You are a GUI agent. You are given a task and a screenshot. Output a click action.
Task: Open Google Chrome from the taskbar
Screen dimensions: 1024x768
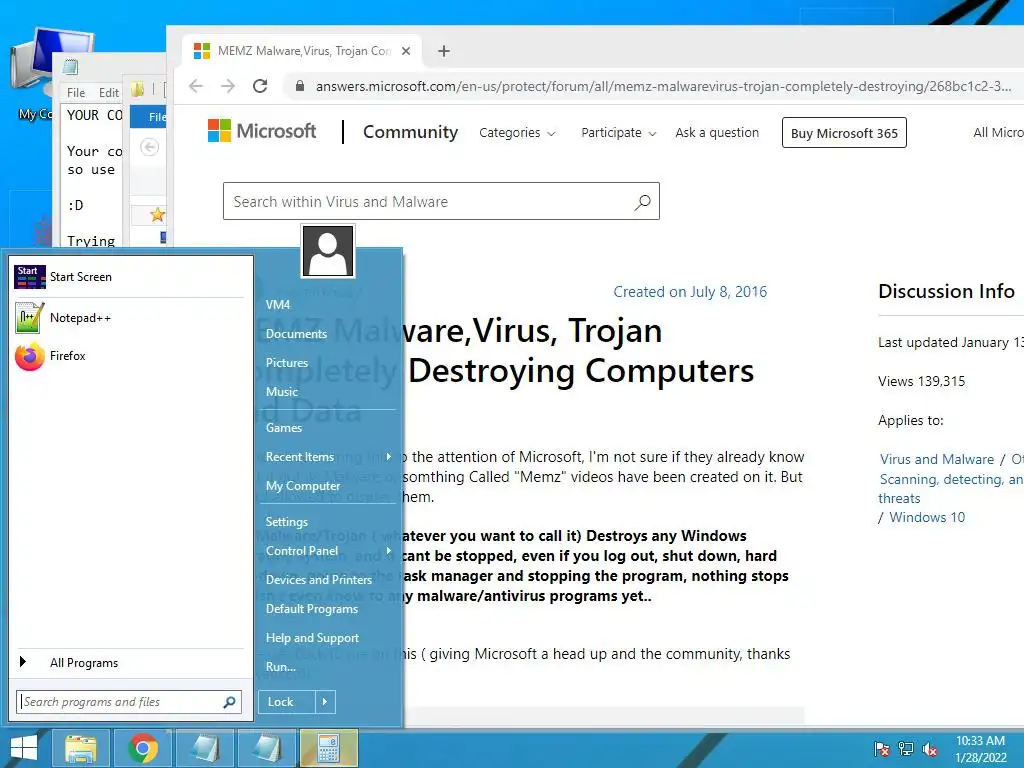tap(143, 748)
